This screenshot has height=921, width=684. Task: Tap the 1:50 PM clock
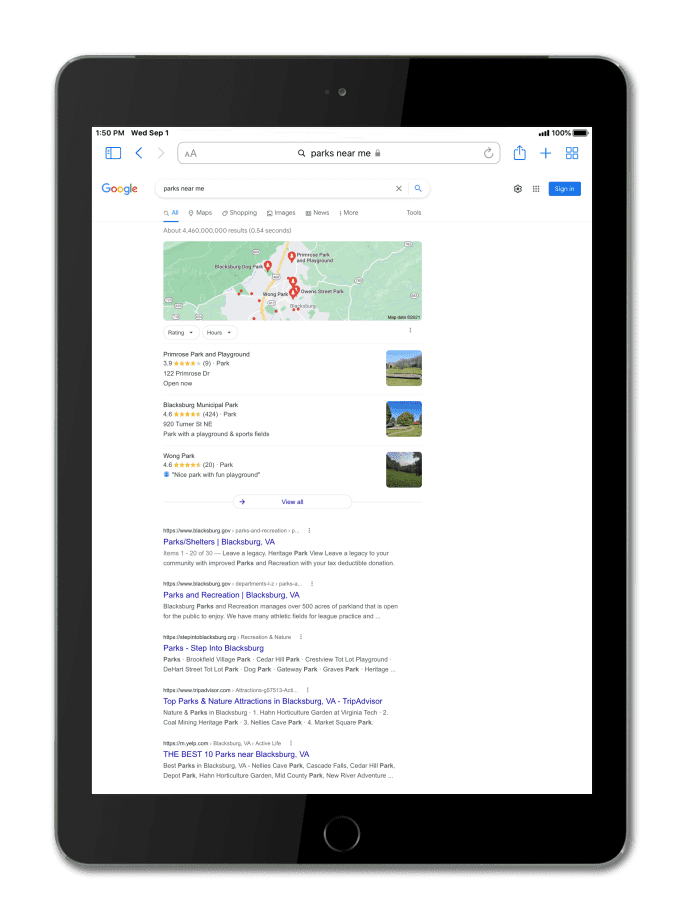click(110, 133)
